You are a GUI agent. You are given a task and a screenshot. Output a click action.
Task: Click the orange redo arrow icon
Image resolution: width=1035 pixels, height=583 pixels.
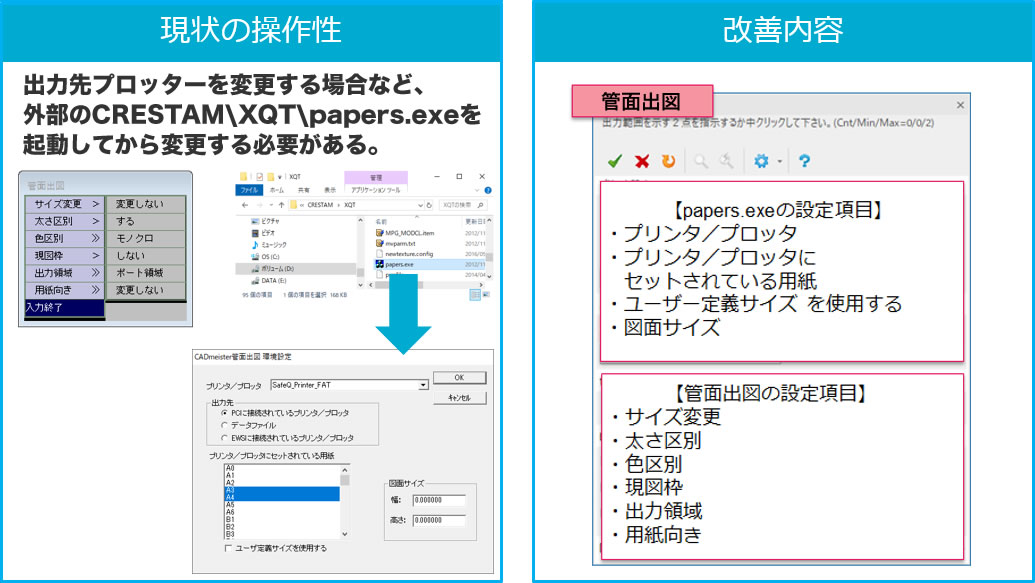pyautogui.click(x=668, y=160)
